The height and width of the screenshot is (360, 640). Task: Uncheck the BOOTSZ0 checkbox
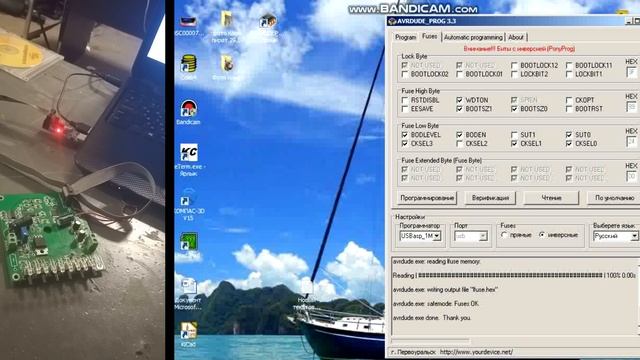pos(514,109)
